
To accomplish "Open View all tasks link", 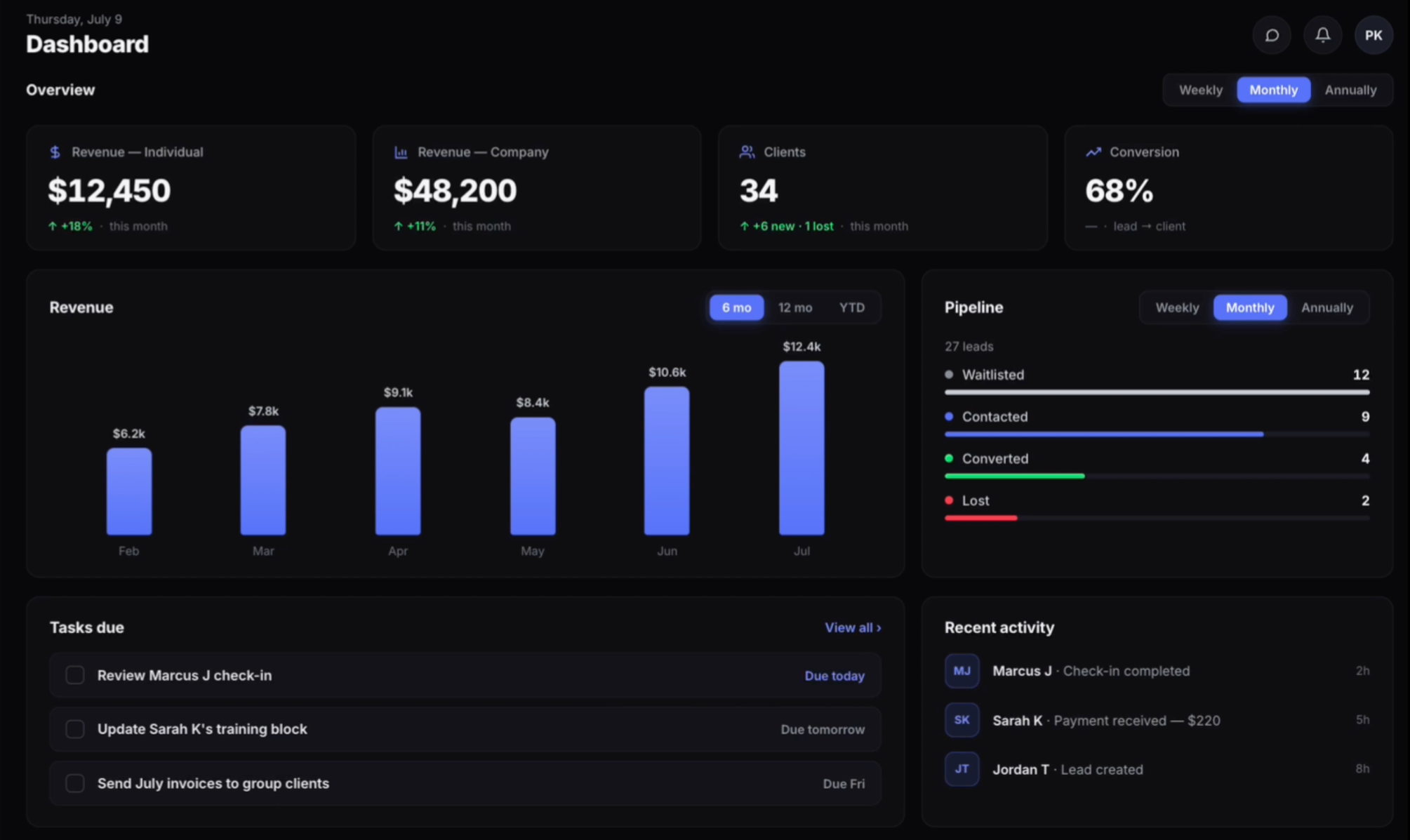I will (x=853, y=627).
